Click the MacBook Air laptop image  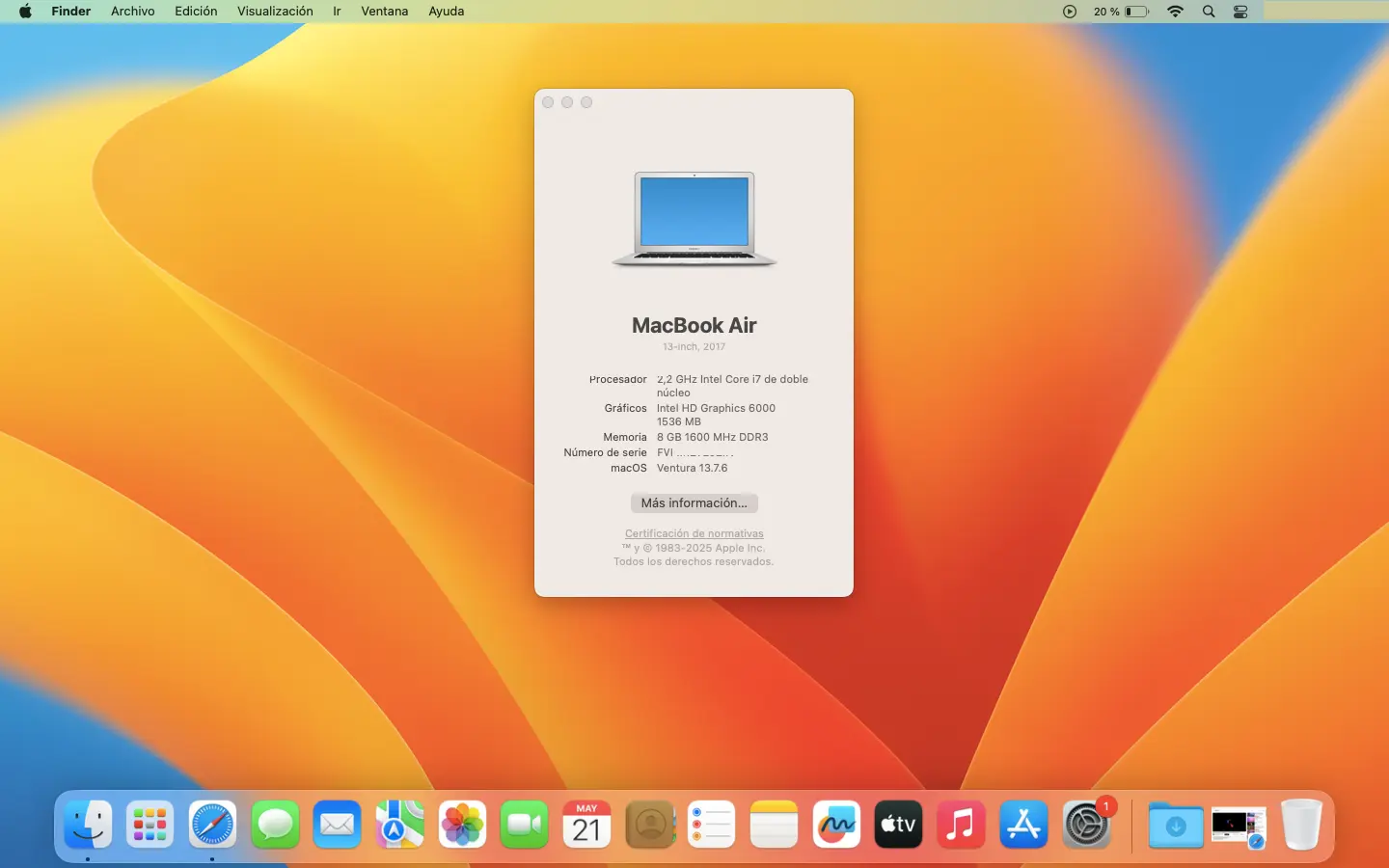pos(694,219)
